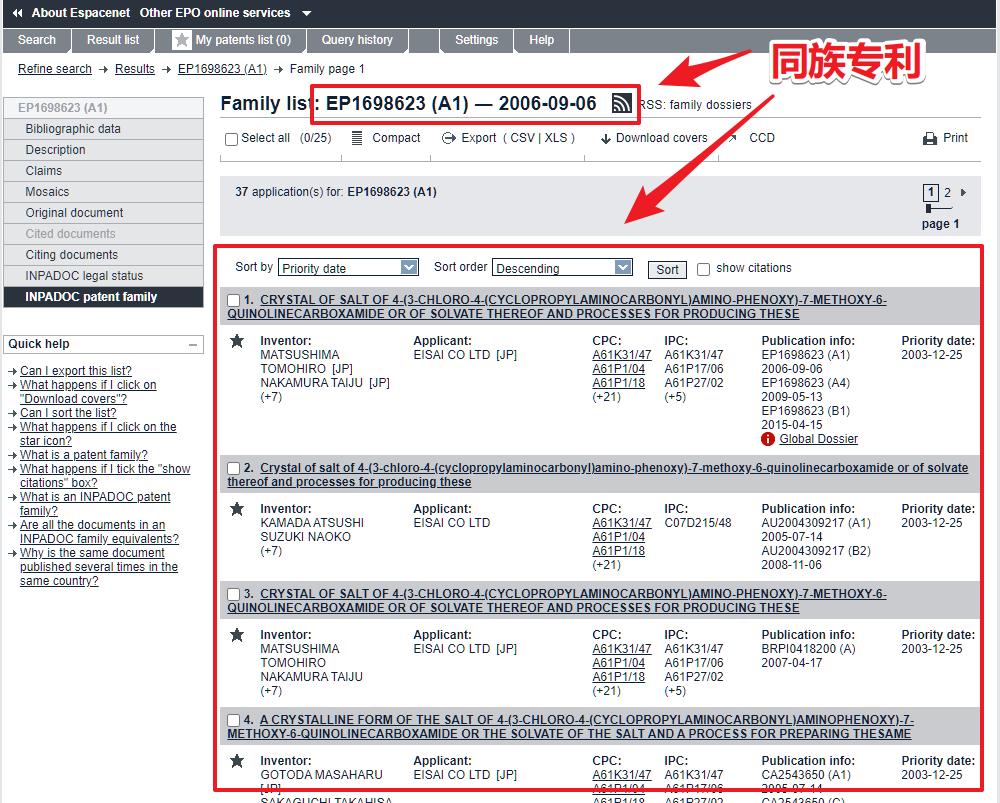The image size is (1000, 803).
Task: Open help about Download covers
Action: (87, 392)
